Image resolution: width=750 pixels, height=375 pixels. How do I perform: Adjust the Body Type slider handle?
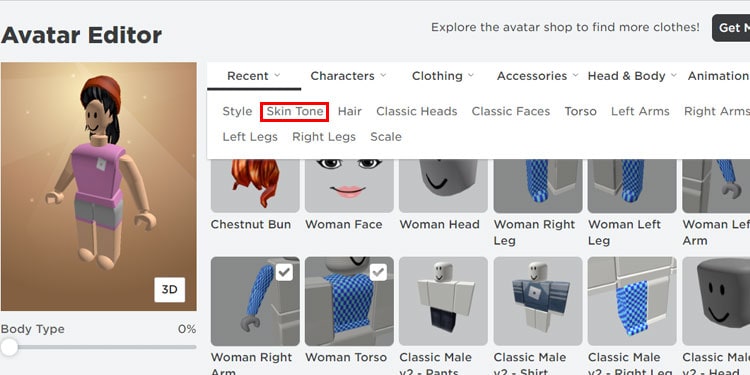pos(9,347)
